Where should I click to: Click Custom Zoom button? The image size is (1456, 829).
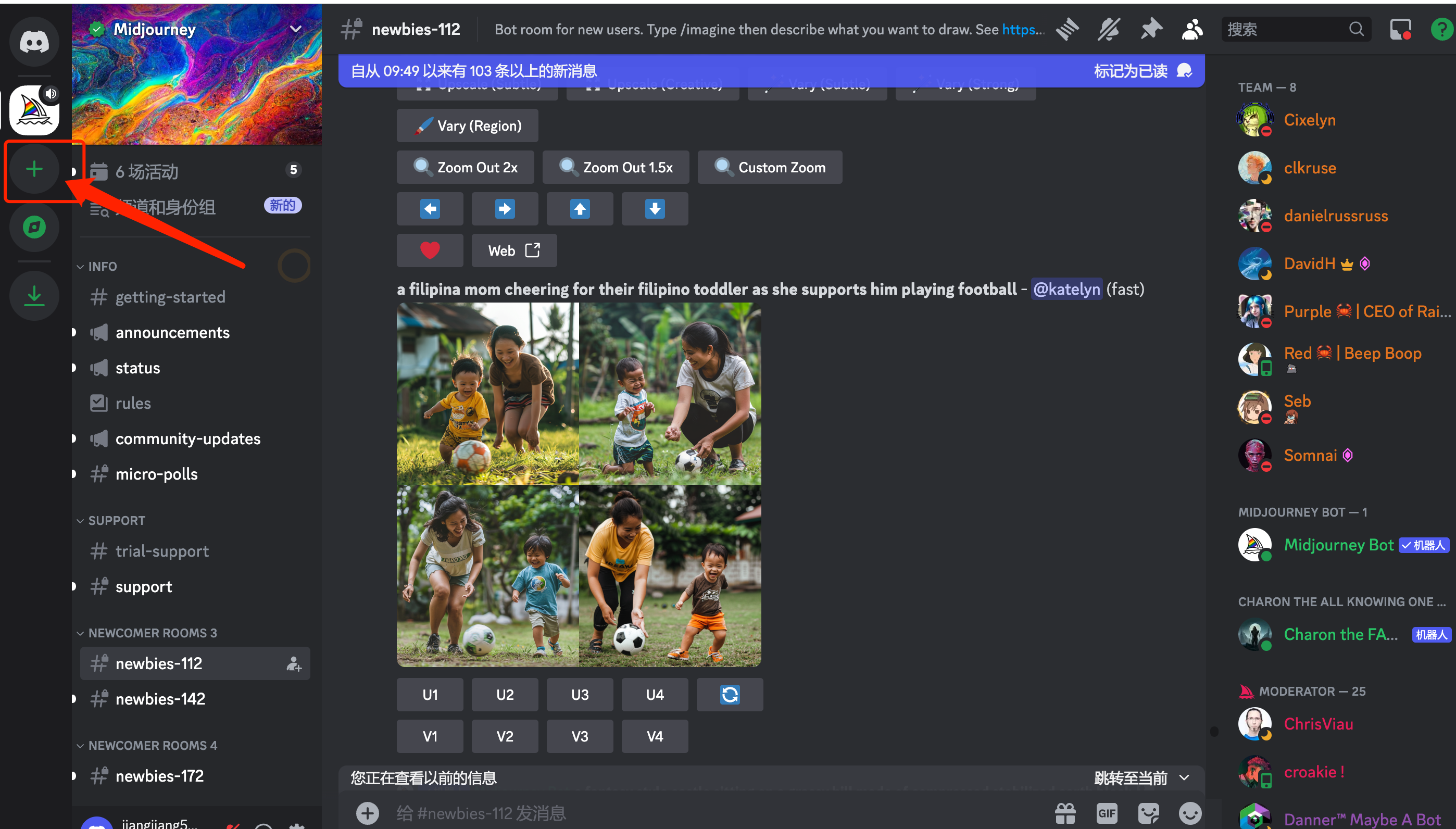click(x=770, y=167)
